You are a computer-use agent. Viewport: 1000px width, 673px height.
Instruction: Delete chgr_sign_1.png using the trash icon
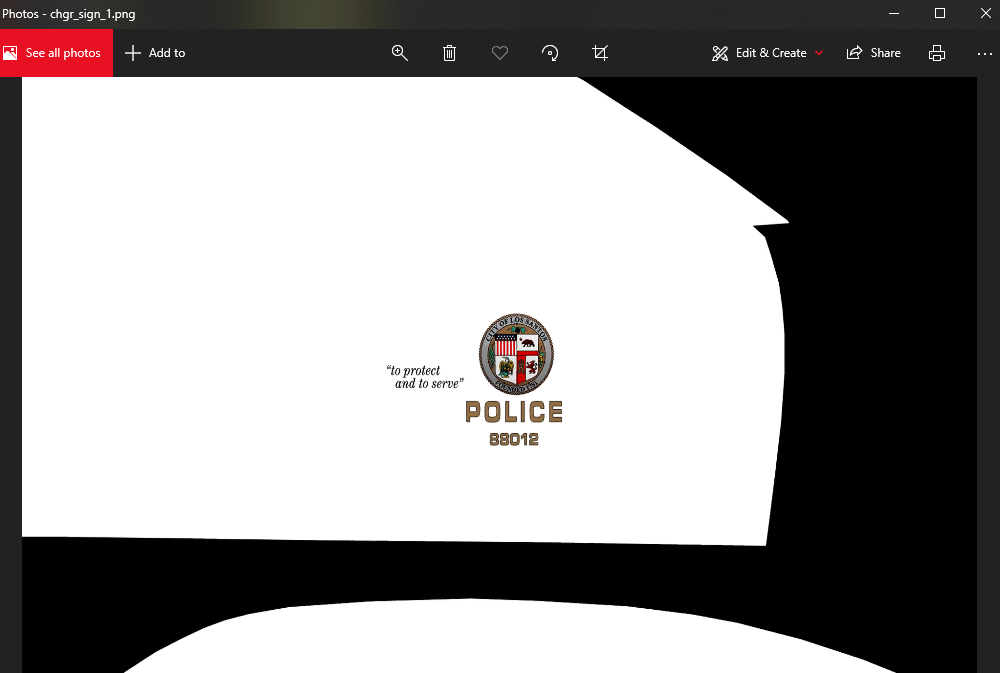click(449, 52)
